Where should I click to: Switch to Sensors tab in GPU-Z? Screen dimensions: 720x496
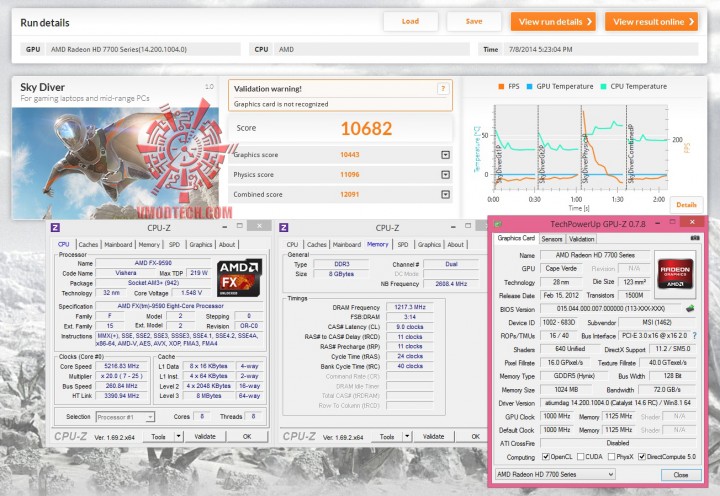[551, 239]
